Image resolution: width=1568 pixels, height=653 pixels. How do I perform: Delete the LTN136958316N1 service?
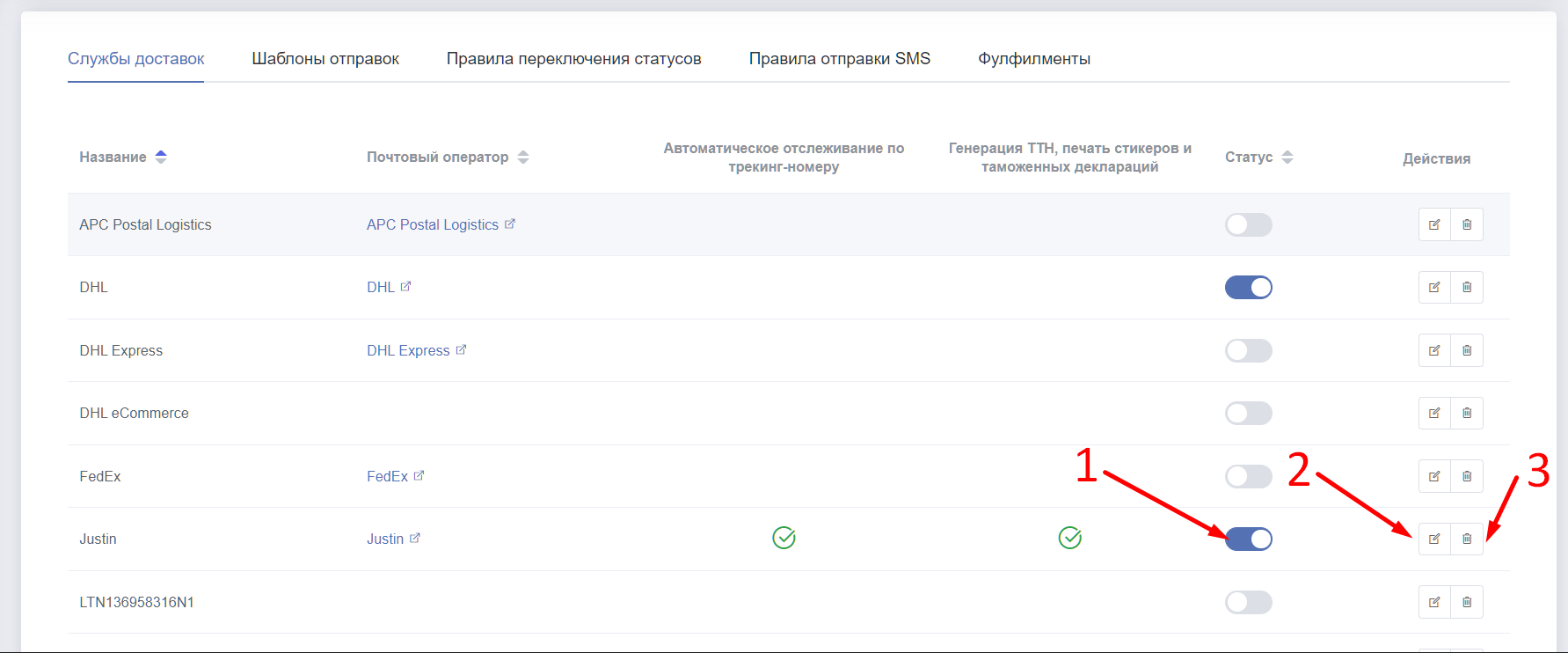point(1467,602)
